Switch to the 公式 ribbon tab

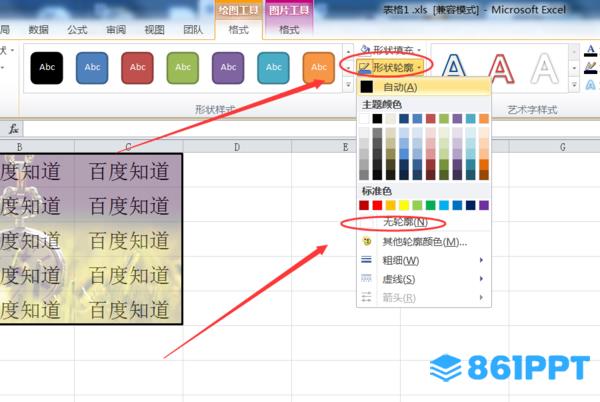click(77, 29)
